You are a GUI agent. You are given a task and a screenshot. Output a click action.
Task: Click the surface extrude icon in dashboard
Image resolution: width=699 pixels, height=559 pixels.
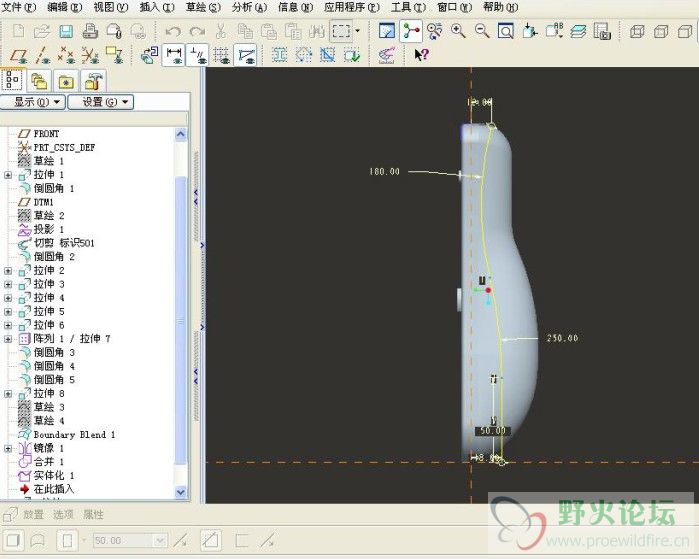tap(38, 541)
